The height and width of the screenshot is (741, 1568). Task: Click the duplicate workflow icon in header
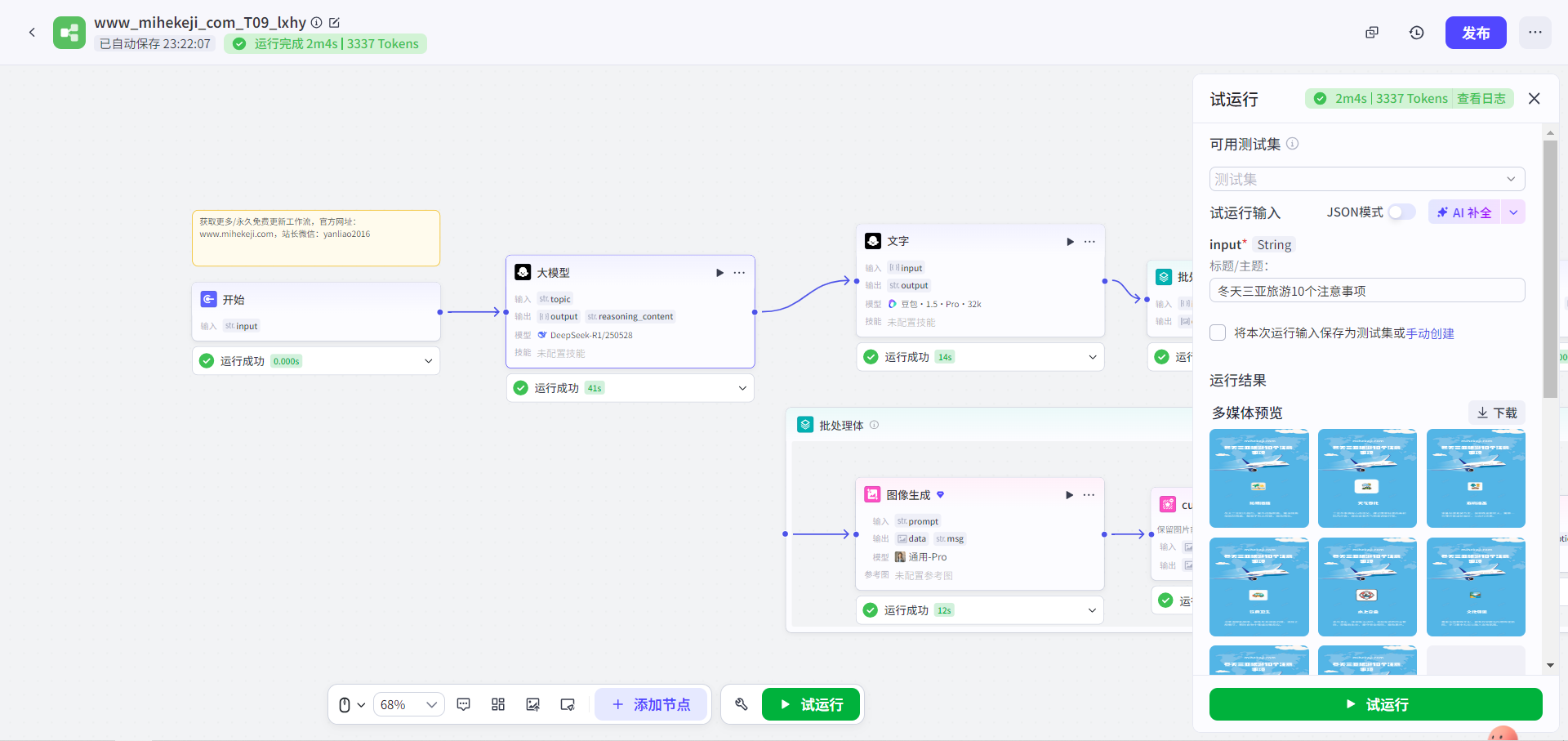1372,33
